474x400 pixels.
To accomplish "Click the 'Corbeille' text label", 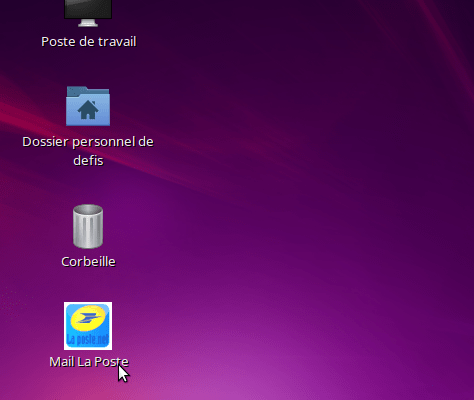I will [x=88, y=262].
